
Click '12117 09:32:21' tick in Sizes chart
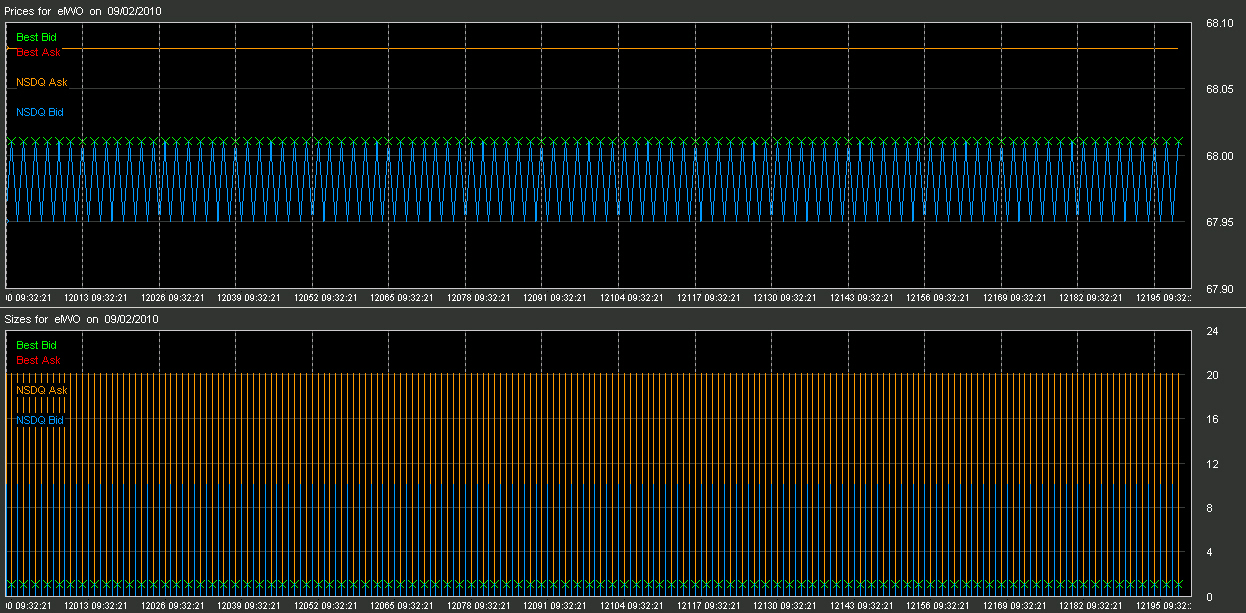(x=709, y=606)
